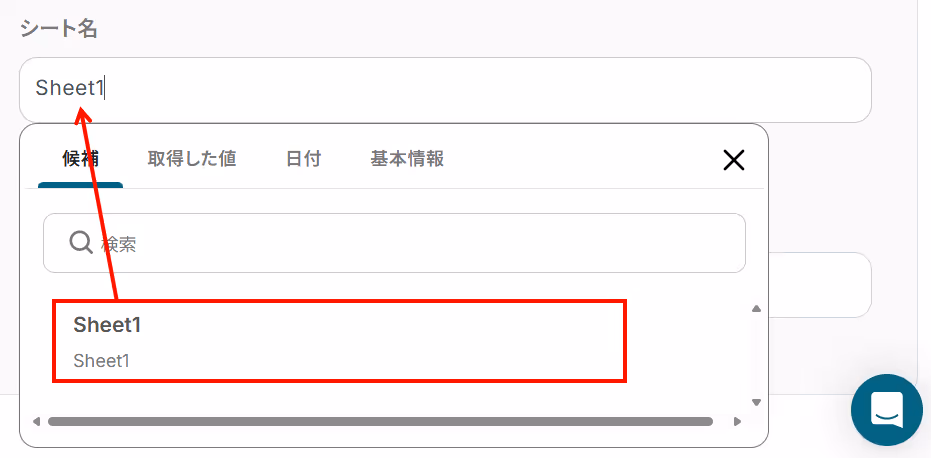Click the horizontal scrollbar's left arrow
931x458 pixels.
[36, 422]
